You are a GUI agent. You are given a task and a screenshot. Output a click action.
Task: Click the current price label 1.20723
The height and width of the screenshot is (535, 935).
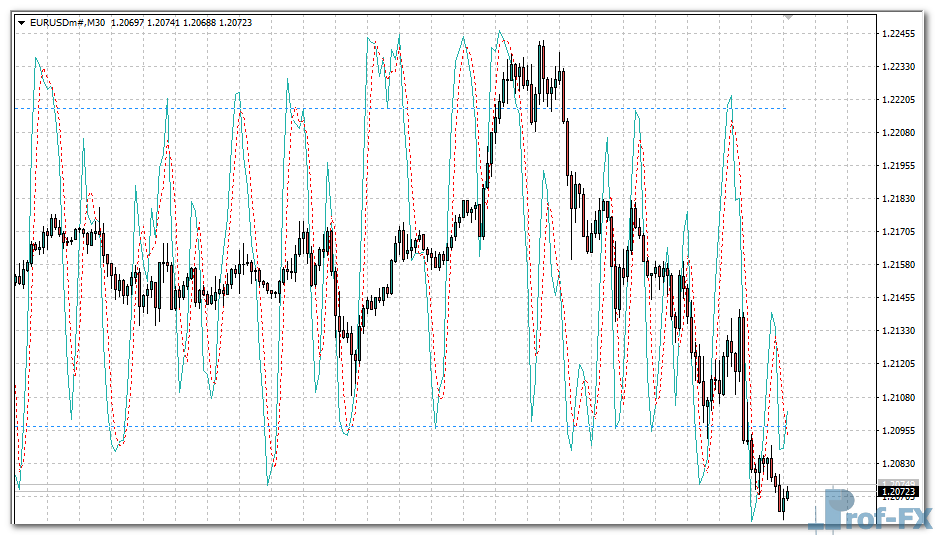(x=899, y=492)
